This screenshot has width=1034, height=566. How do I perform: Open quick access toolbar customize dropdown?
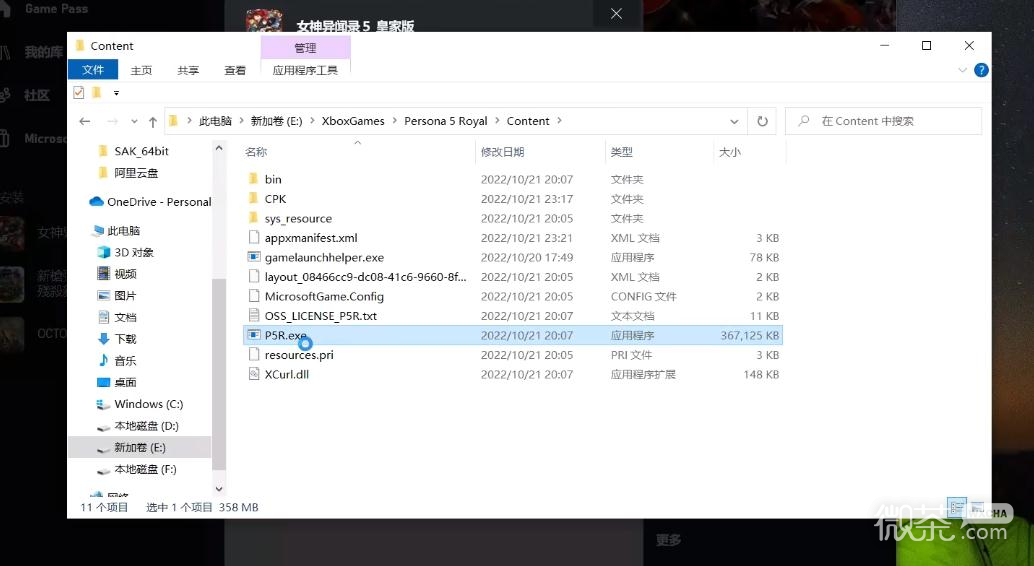[116, 93]
